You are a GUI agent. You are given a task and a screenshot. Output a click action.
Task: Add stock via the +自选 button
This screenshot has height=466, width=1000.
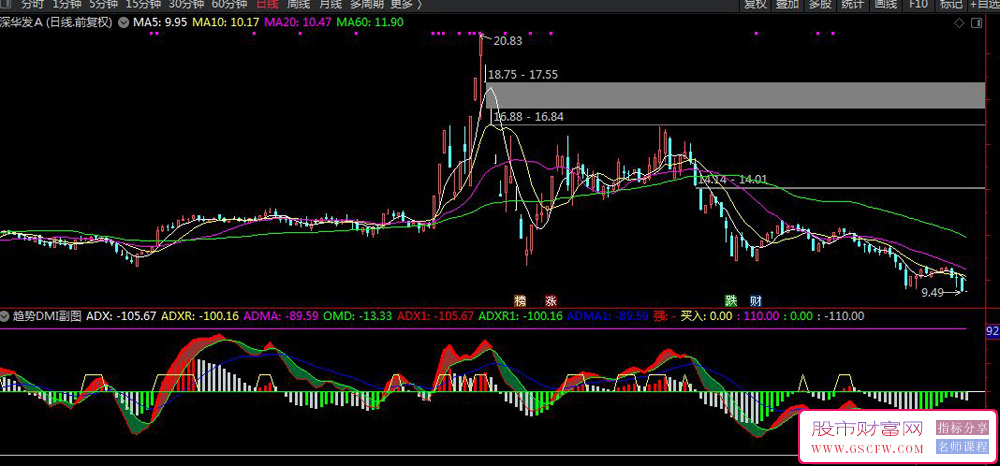(x=985, y=4)
